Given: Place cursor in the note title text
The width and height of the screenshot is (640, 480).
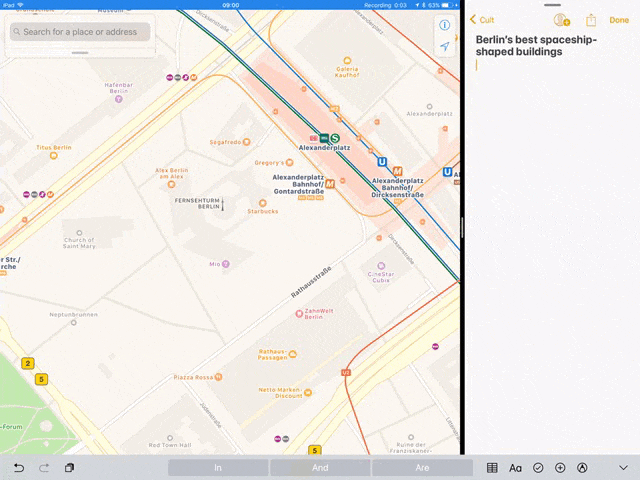Looking at the screenshot, I should (536, 45).
